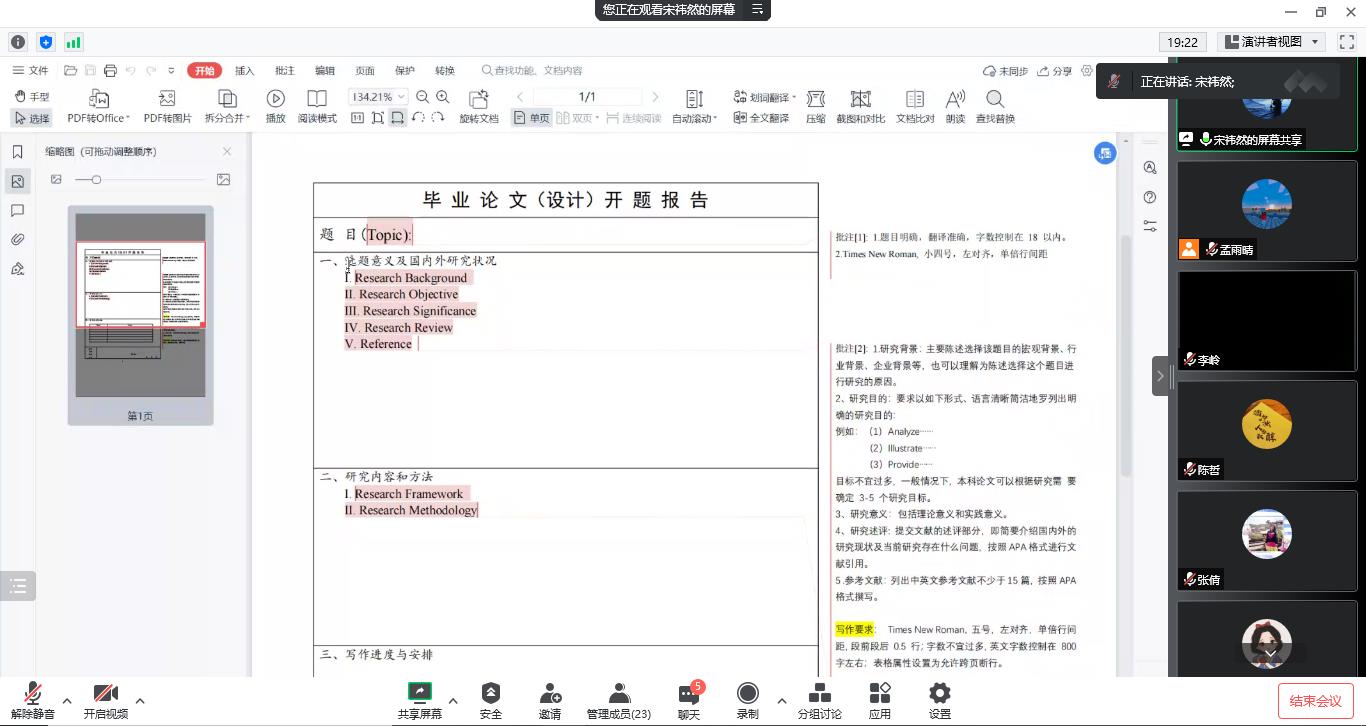The height and width of the screenshot is (726, 1366).
Task: Start slideshow with the 播放 icon
Action: pyautogui.click(x=275, y=107)
